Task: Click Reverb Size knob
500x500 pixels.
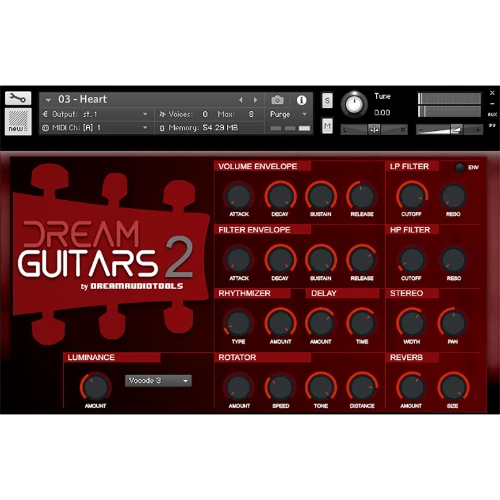Action: click(x=453, y=387)
